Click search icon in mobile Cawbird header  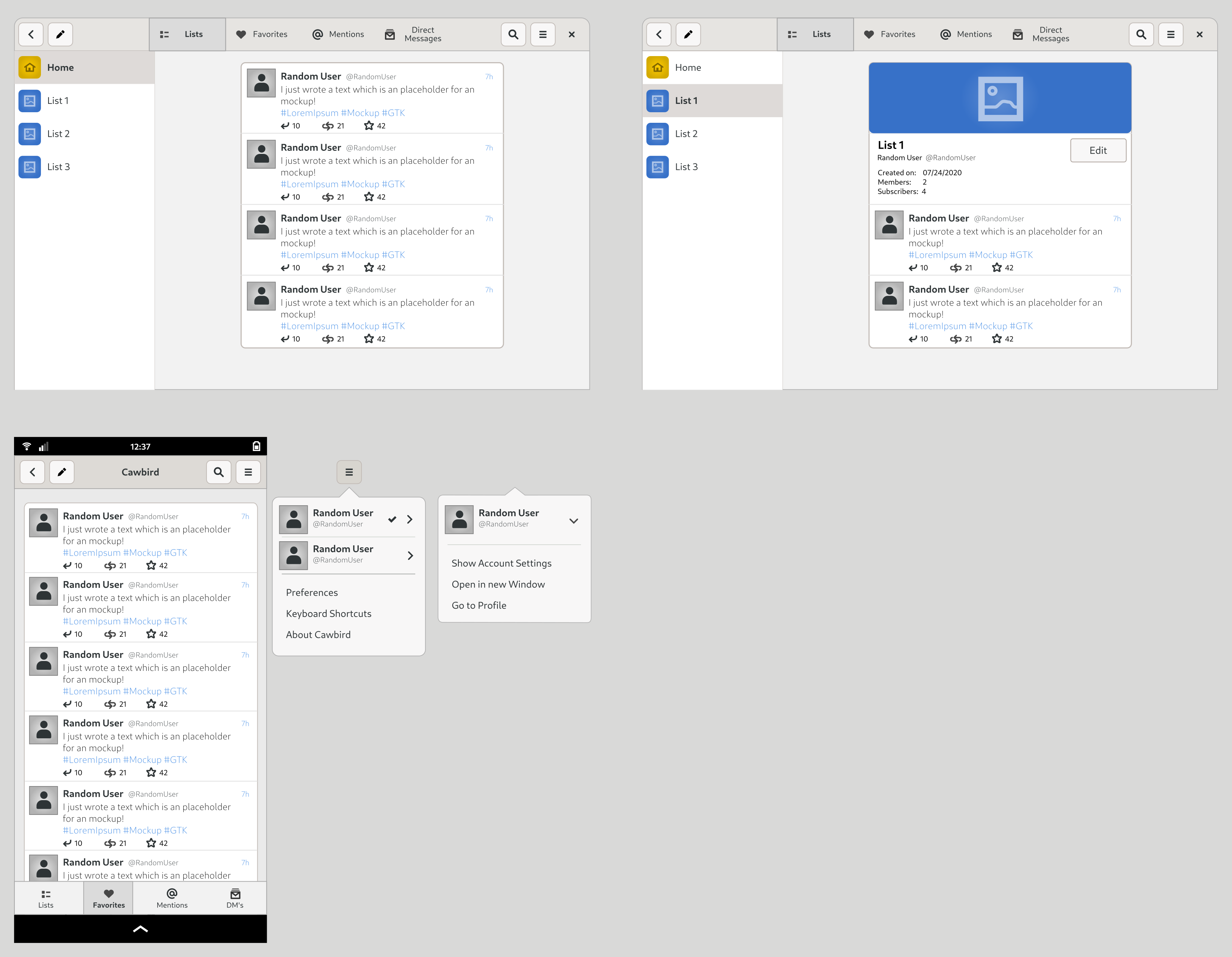coord(219,472)
